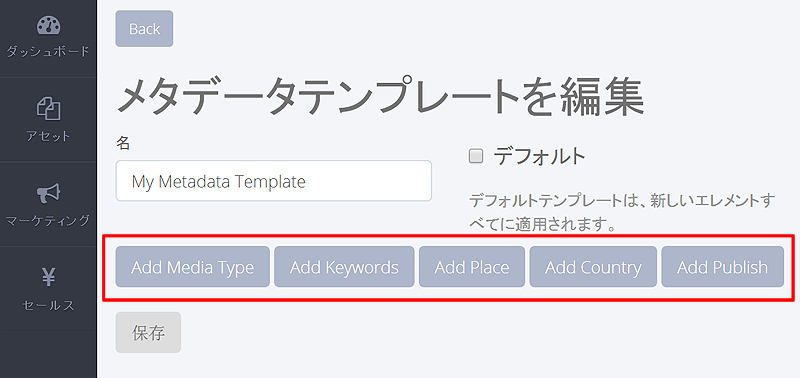Choose Add Publish button
This screenshot has height=378, width=800.
coord(722,267)
